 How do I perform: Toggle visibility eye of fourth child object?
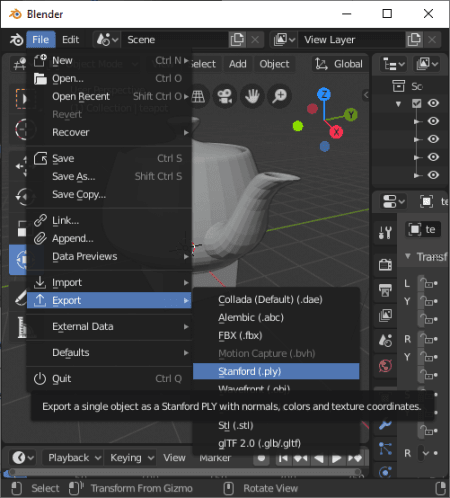(x=433, y=175)
